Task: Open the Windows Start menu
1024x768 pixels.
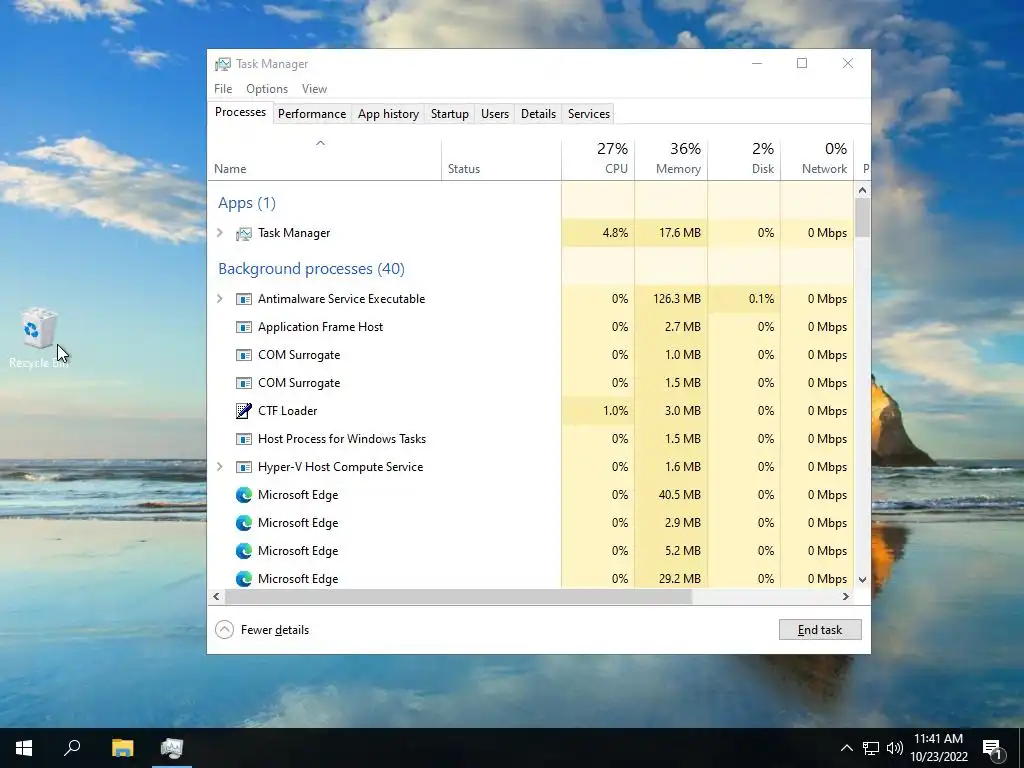Action: (x=24, y=748)
